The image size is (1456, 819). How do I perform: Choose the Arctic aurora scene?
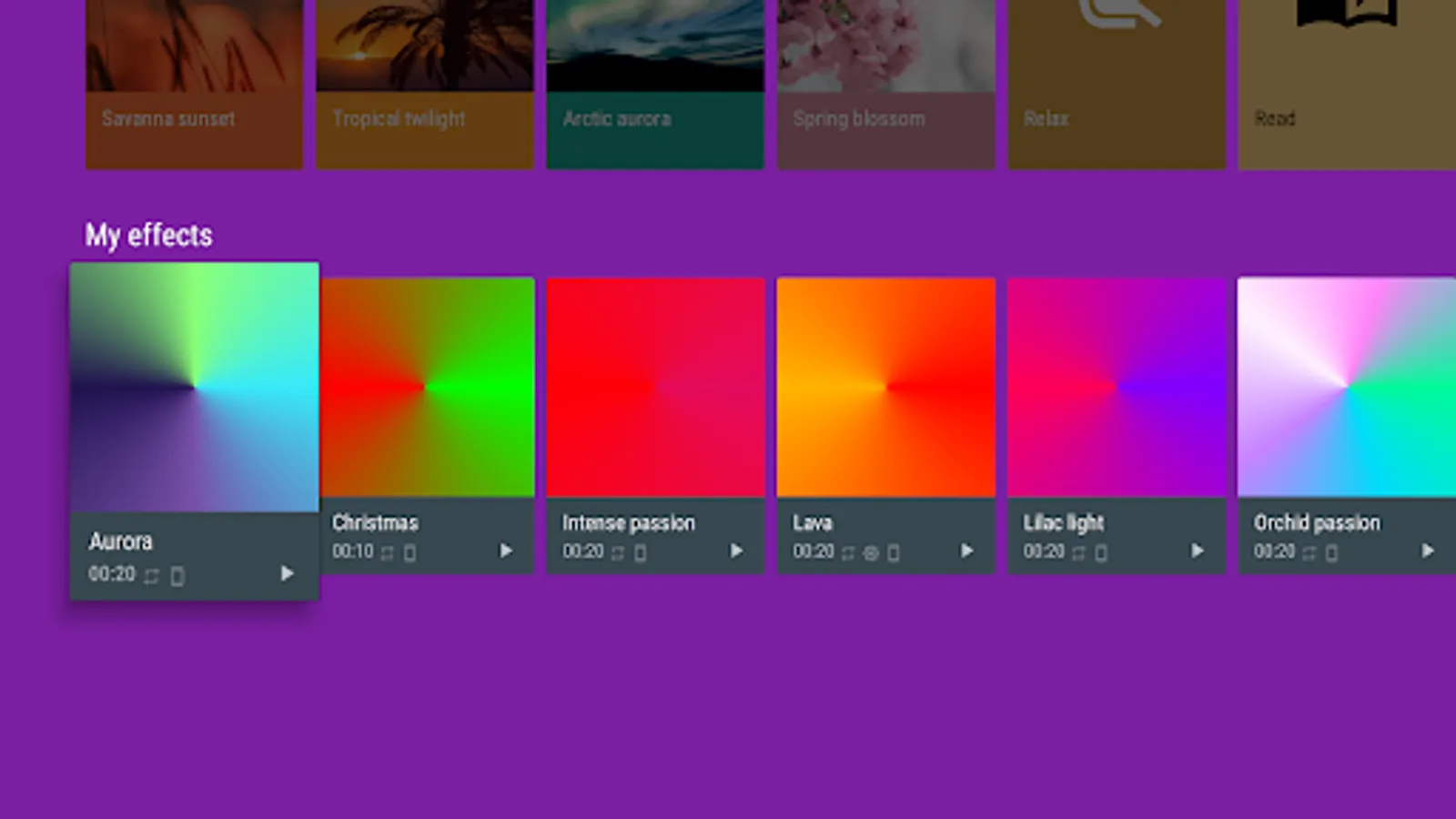click(655, 85)
